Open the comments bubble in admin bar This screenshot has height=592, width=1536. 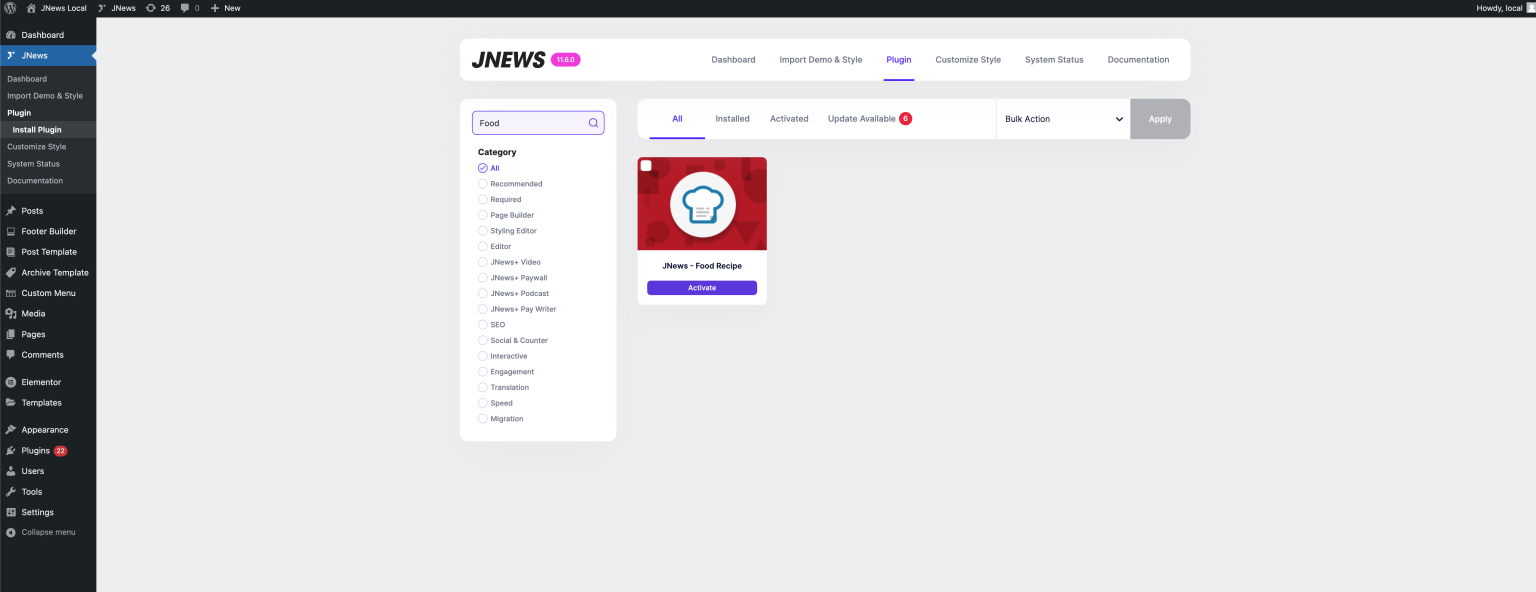(185, 8)
